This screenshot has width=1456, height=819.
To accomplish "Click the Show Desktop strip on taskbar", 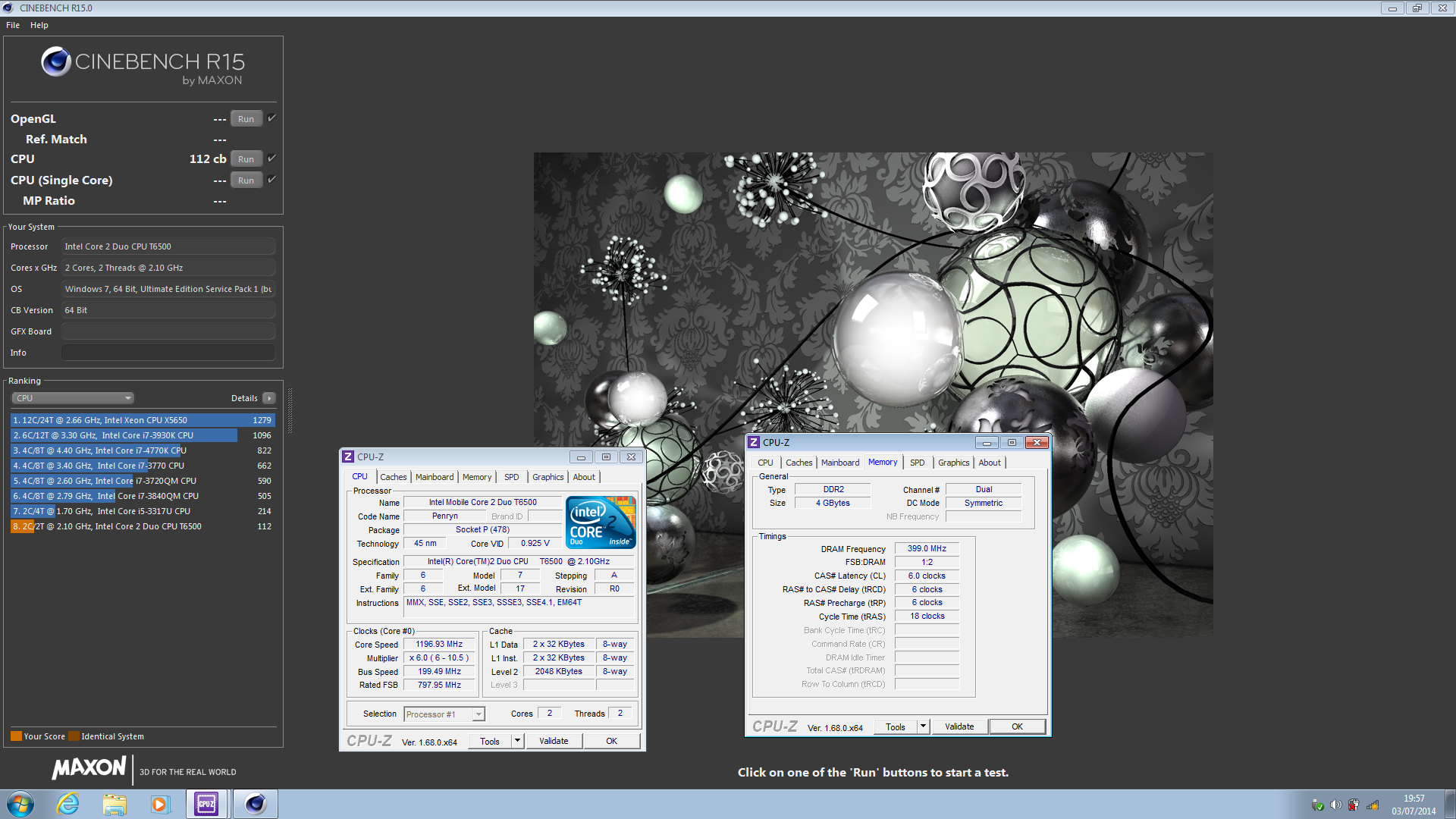I will (x=1450, y=804).
